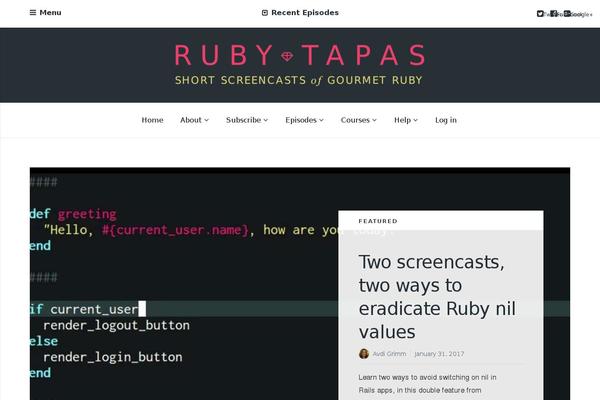Image resolution: width=600 pixels, height=400 pixels.
Task: Open the Facebook social icon
Action: click(554, 14)
